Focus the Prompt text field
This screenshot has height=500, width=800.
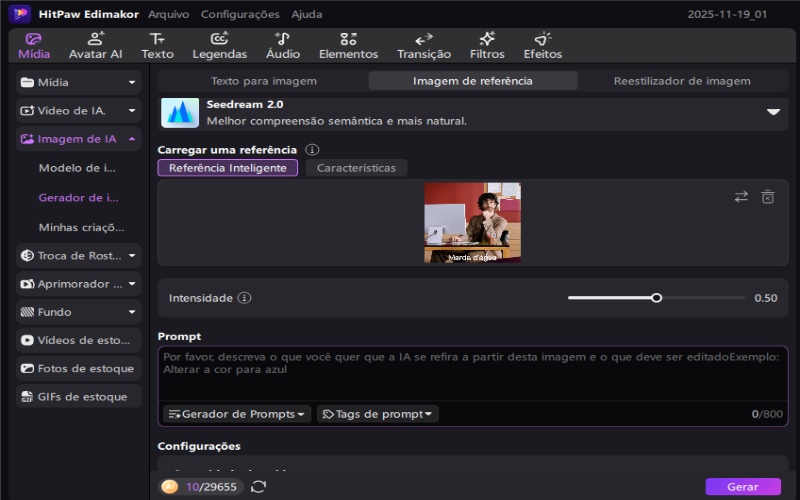(472, 374)
